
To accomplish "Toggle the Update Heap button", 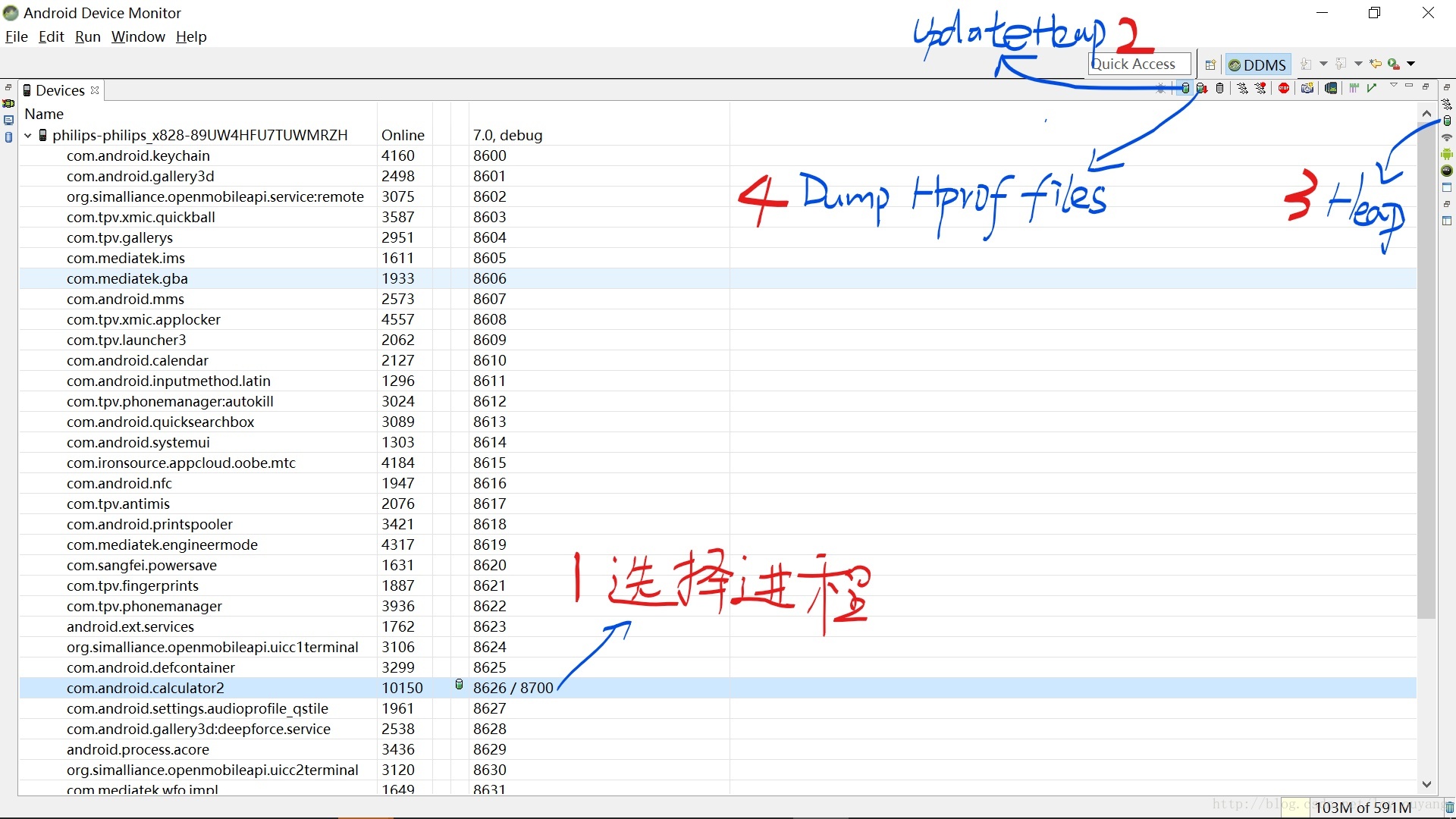I will (x=1185, y=88).
